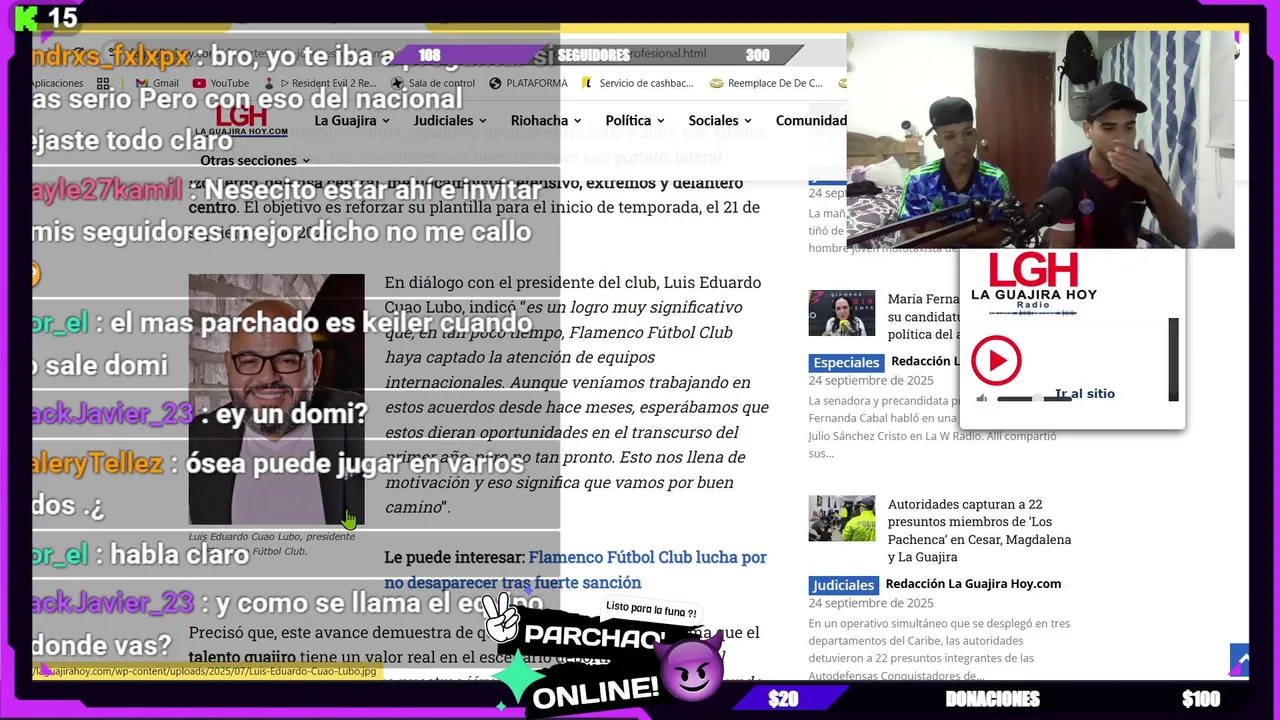Screen dimensions: 1280x720
Task: Open the Reemplace De De C bookmark
Action: (x=766, y=83)
